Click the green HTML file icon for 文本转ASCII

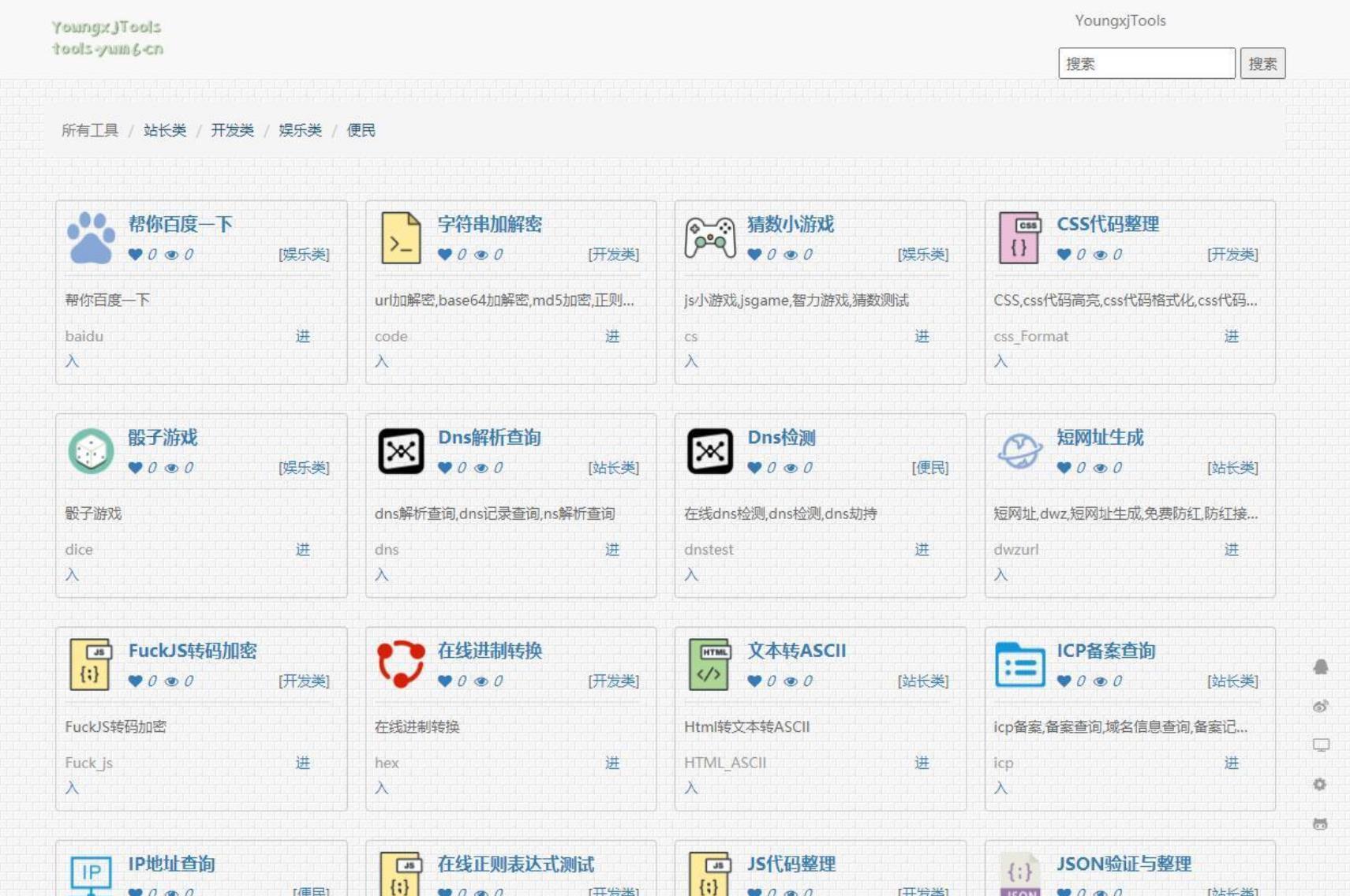click(x=710, y=664)
